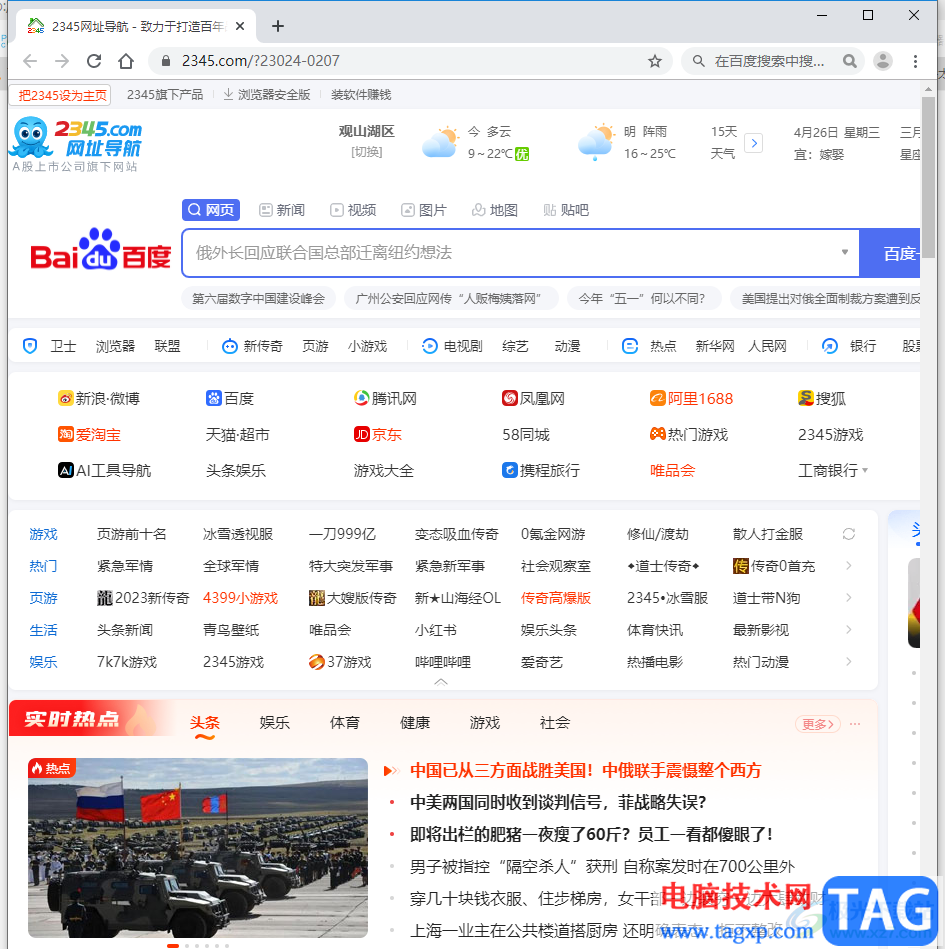Expand the 娱乐 row arrow

click(849, 662)
